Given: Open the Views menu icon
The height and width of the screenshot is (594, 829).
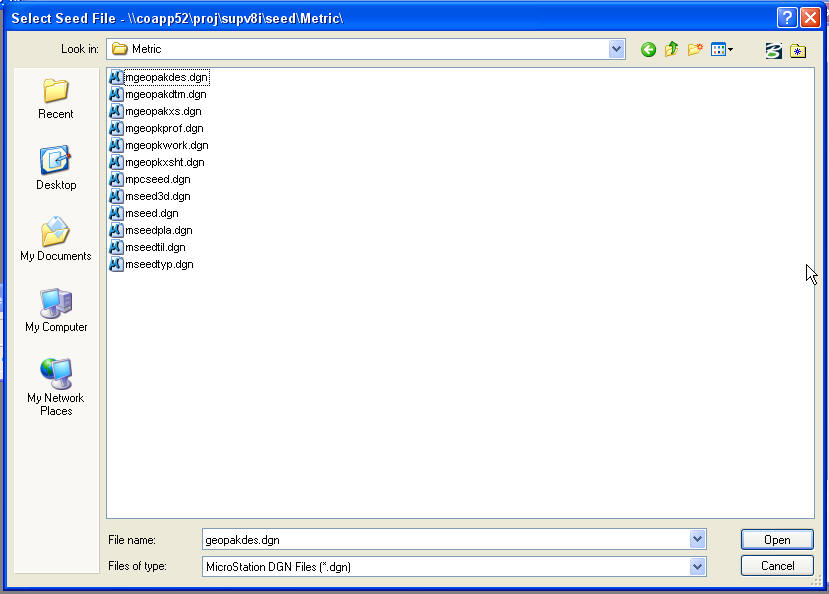Looking at the screenshot, I should [721, 49].
